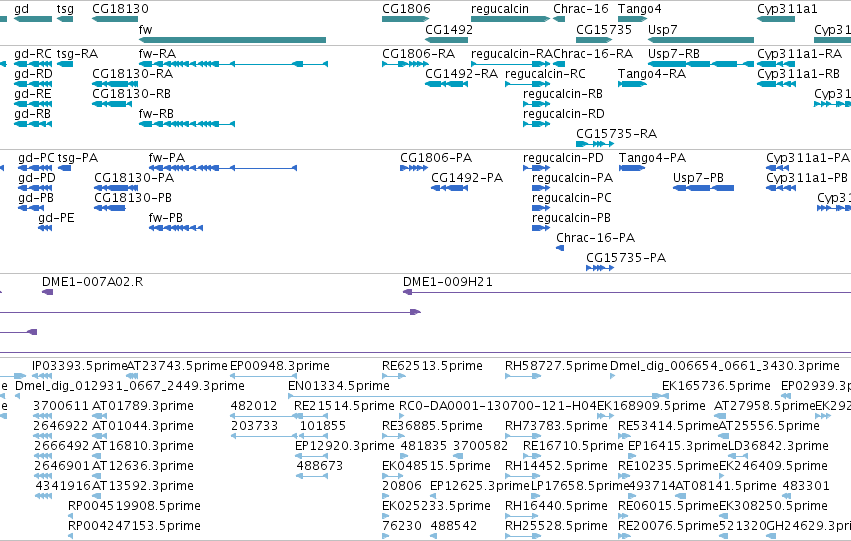Viewport: 851px width, 541px height.
Task: Click feature 3700611 label
Action: pos(59,406)
